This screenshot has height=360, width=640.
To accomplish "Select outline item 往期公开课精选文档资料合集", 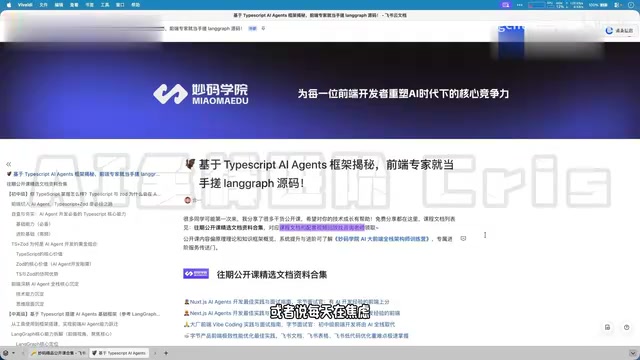I will 37,184.
